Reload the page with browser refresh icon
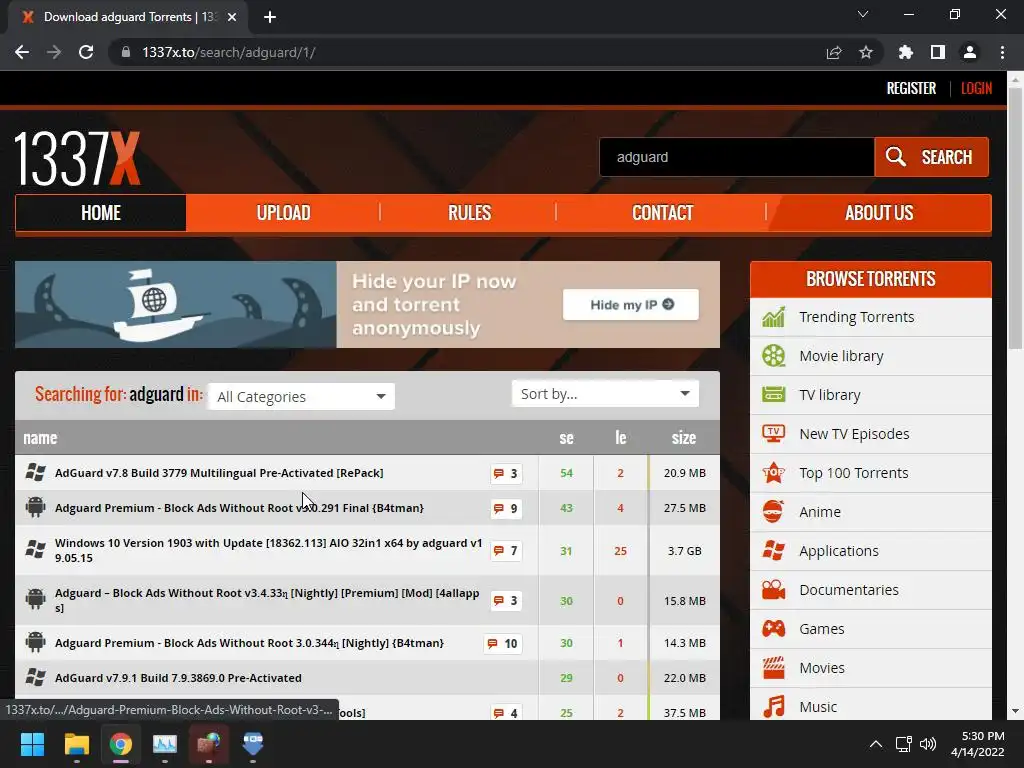Screen dimensions: 1024x768 pos(86,52)
